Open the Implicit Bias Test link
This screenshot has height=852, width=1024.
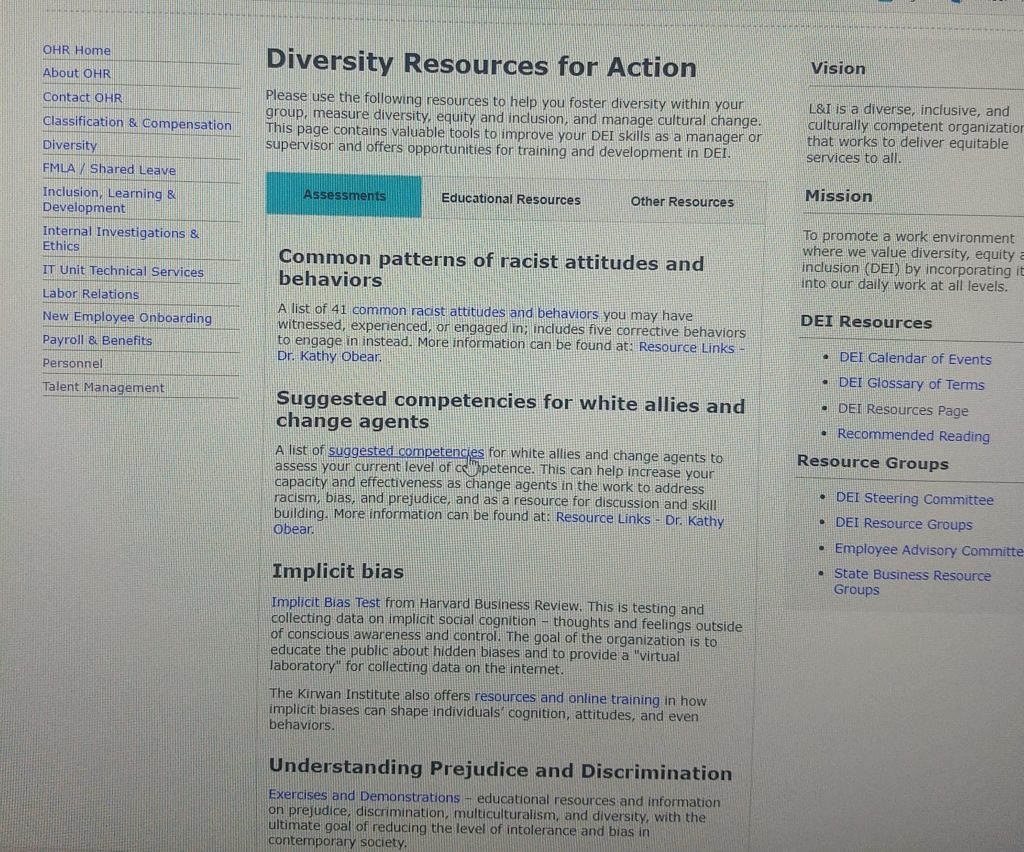pyautogui.click(x=325, y=602)
